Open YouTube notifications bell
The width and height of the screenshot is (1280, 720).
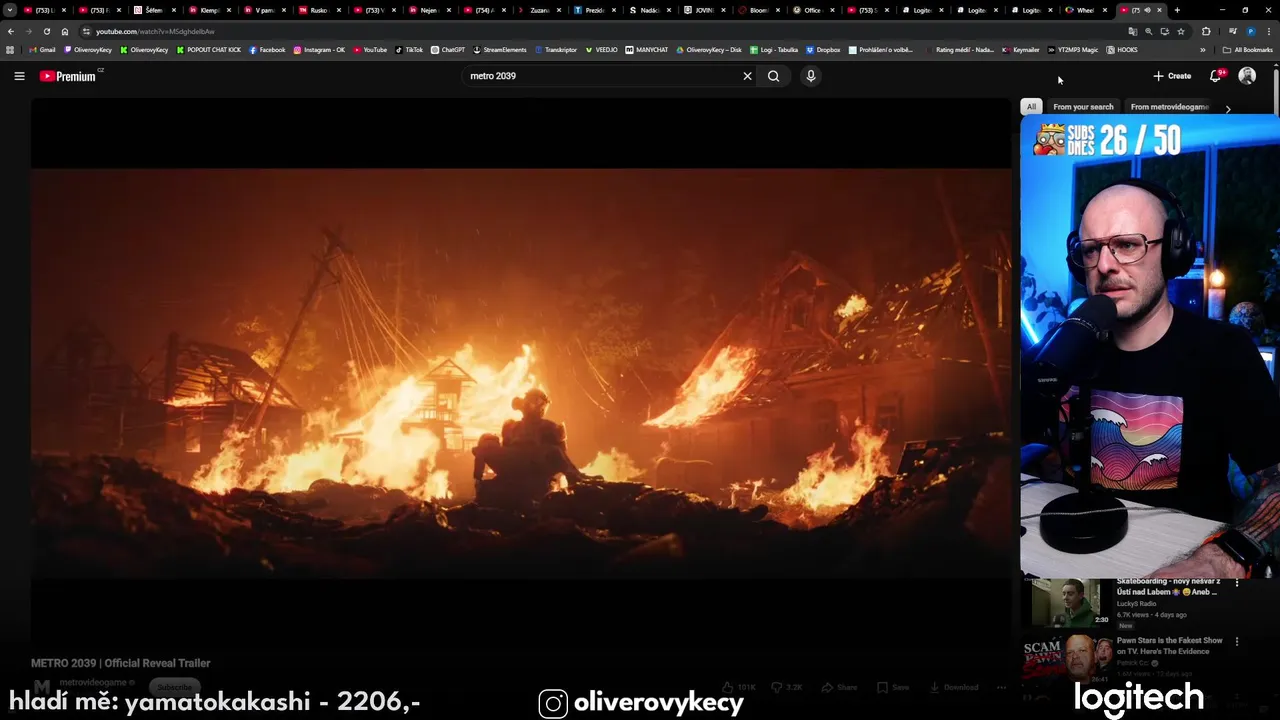(x=1216, y=76)
